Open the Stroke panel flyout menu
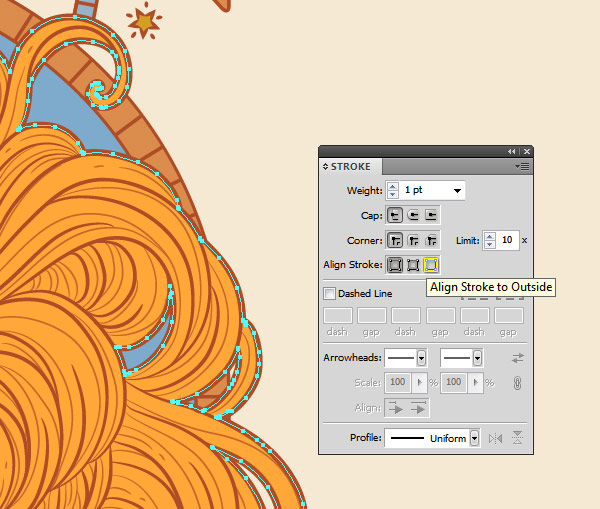This screenshot has width=600, height=509. (523, 166)
